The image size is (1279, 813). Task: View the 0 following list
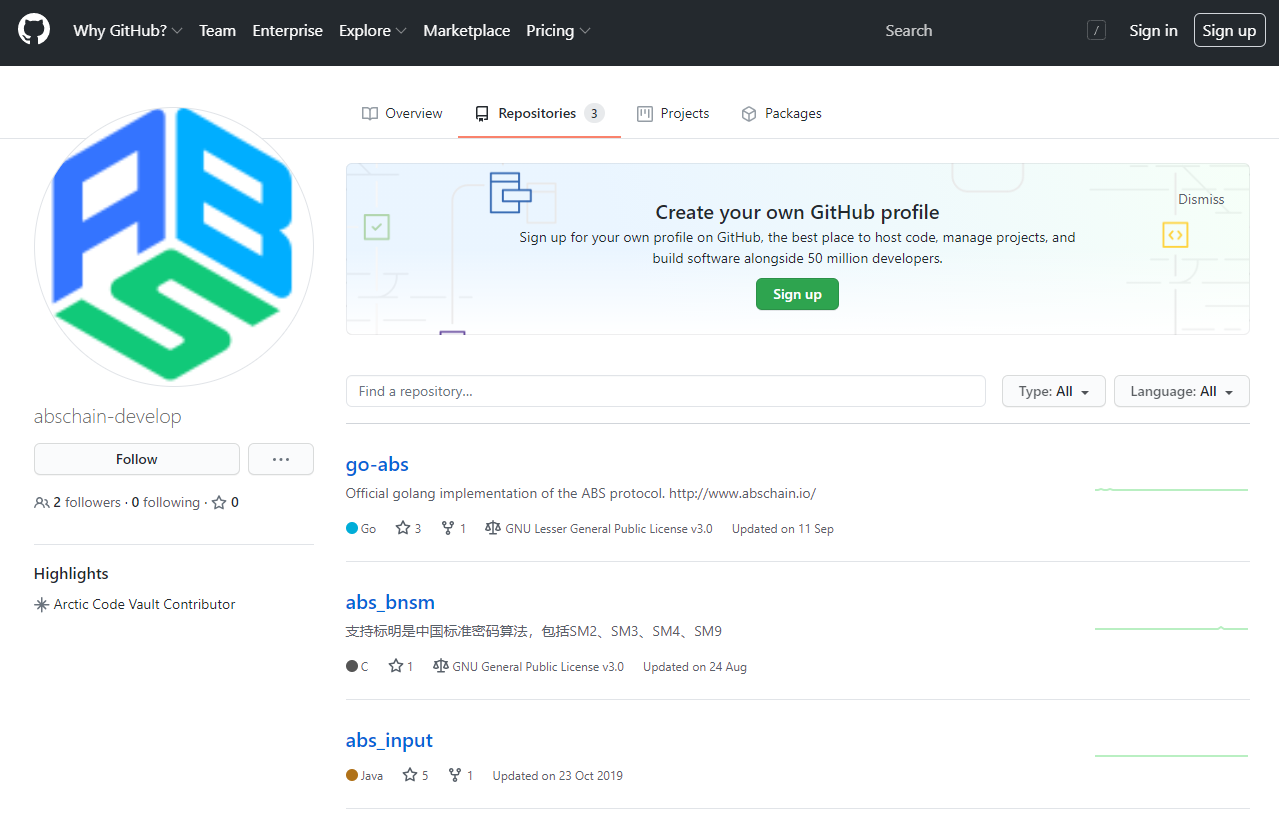click(x=165, y=502)
